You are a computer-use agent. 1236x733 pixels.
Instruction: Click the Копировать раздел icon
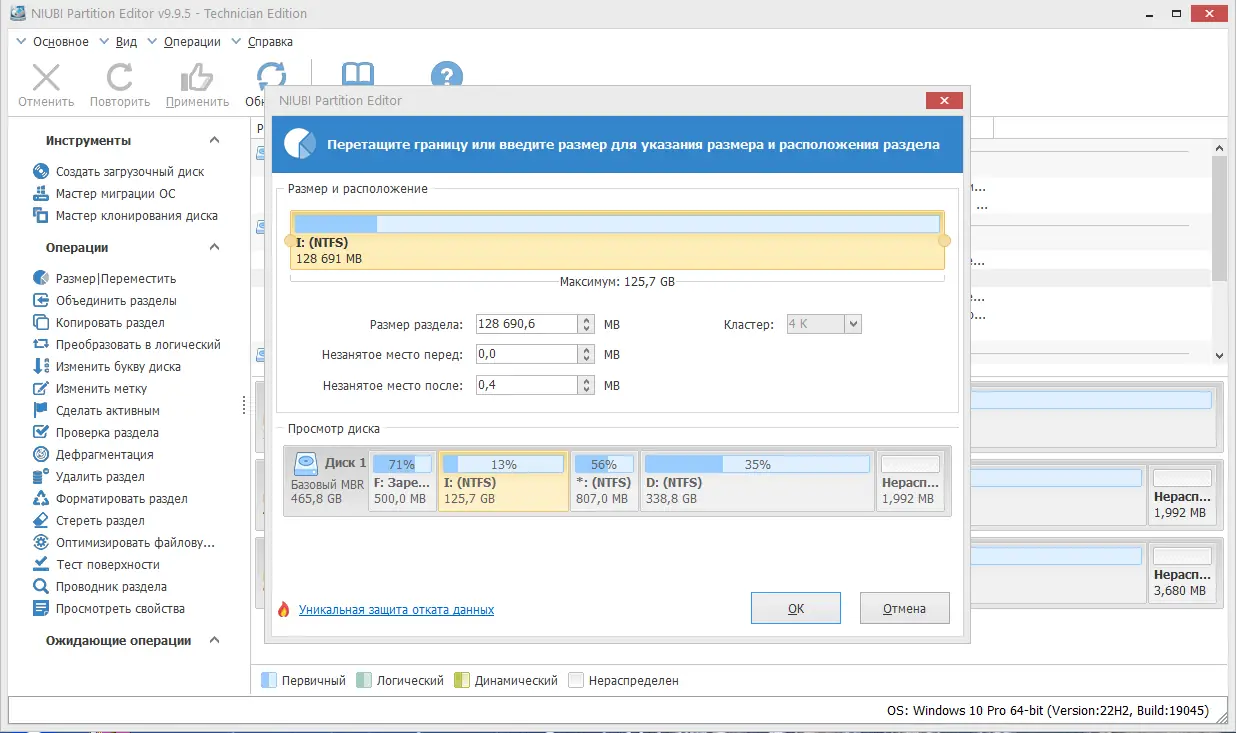[x=41, y=323]
